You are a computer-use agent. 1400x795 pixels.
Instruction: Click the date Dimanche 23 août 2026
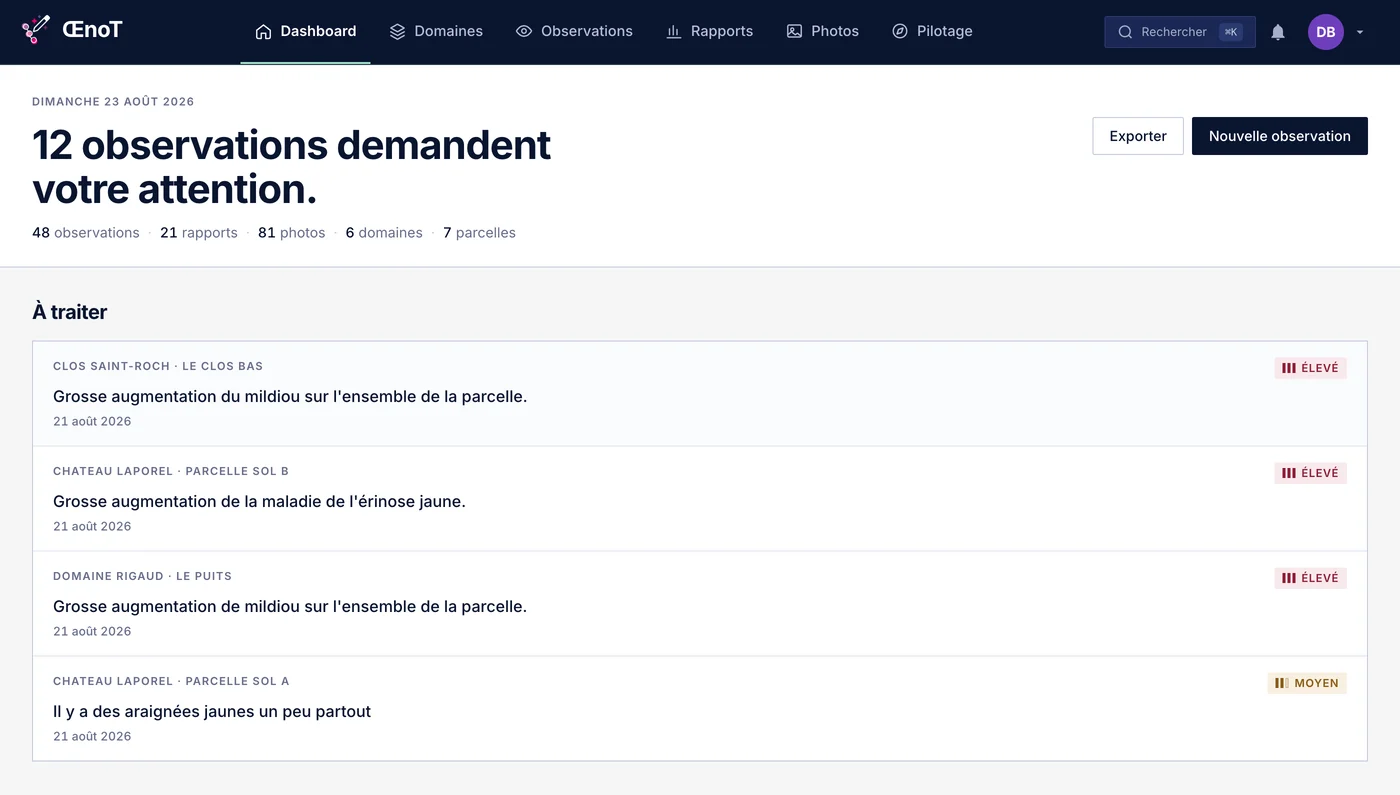tap(113, 102)
